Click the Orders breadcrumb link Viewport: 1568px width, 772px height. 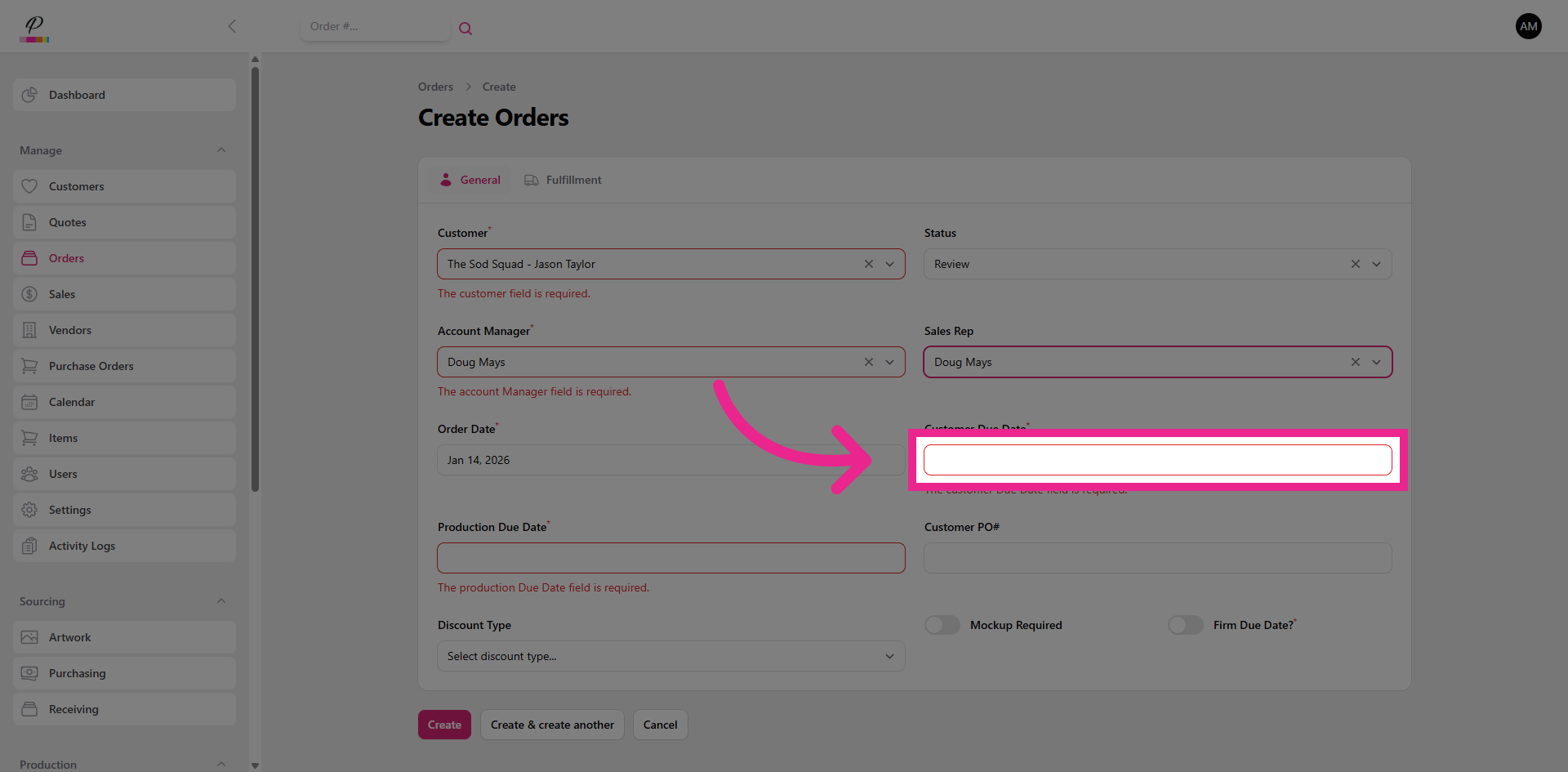pos(435,87)
